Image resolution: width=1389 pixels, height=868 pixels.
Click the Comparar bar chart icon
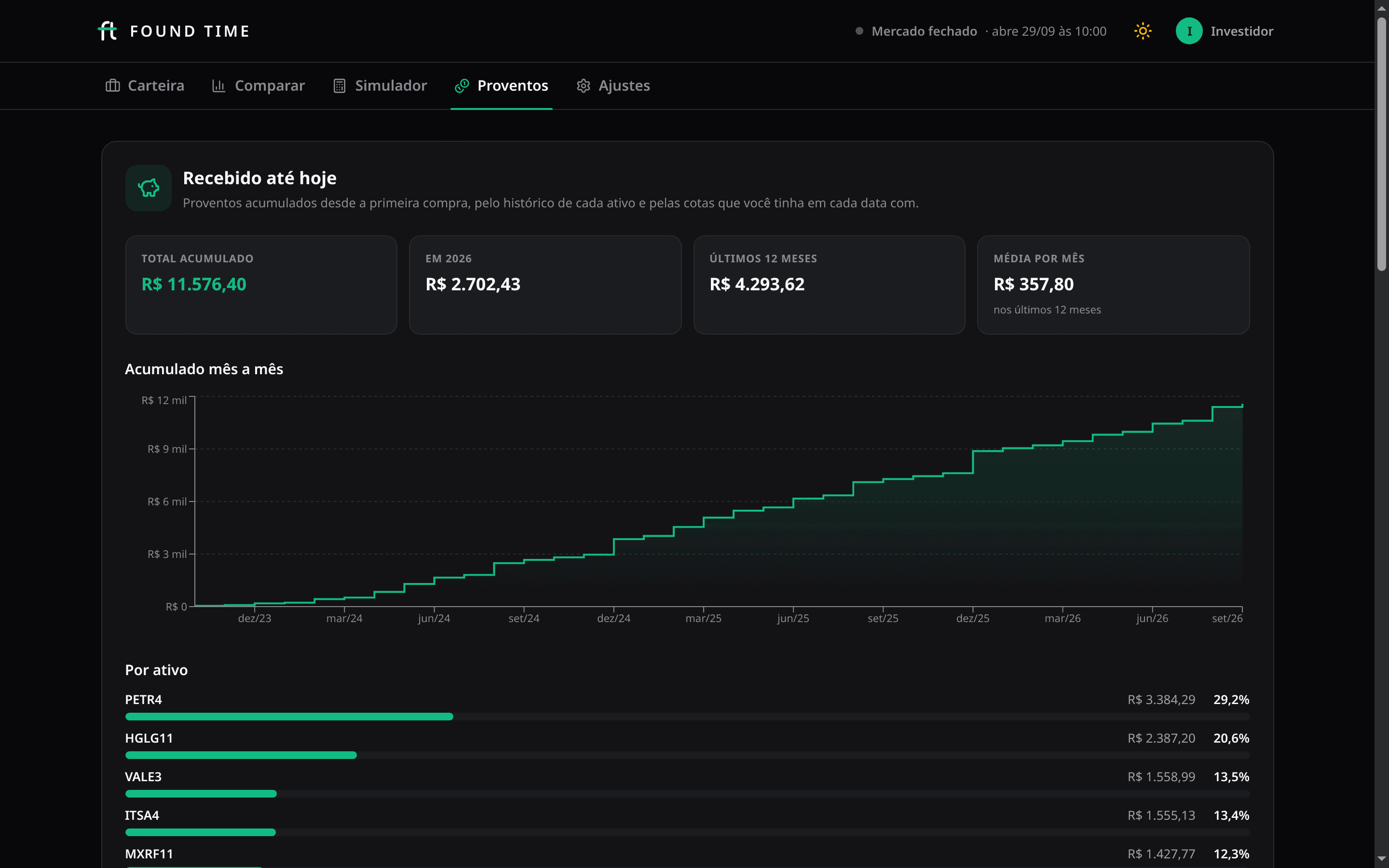[218, 85]
